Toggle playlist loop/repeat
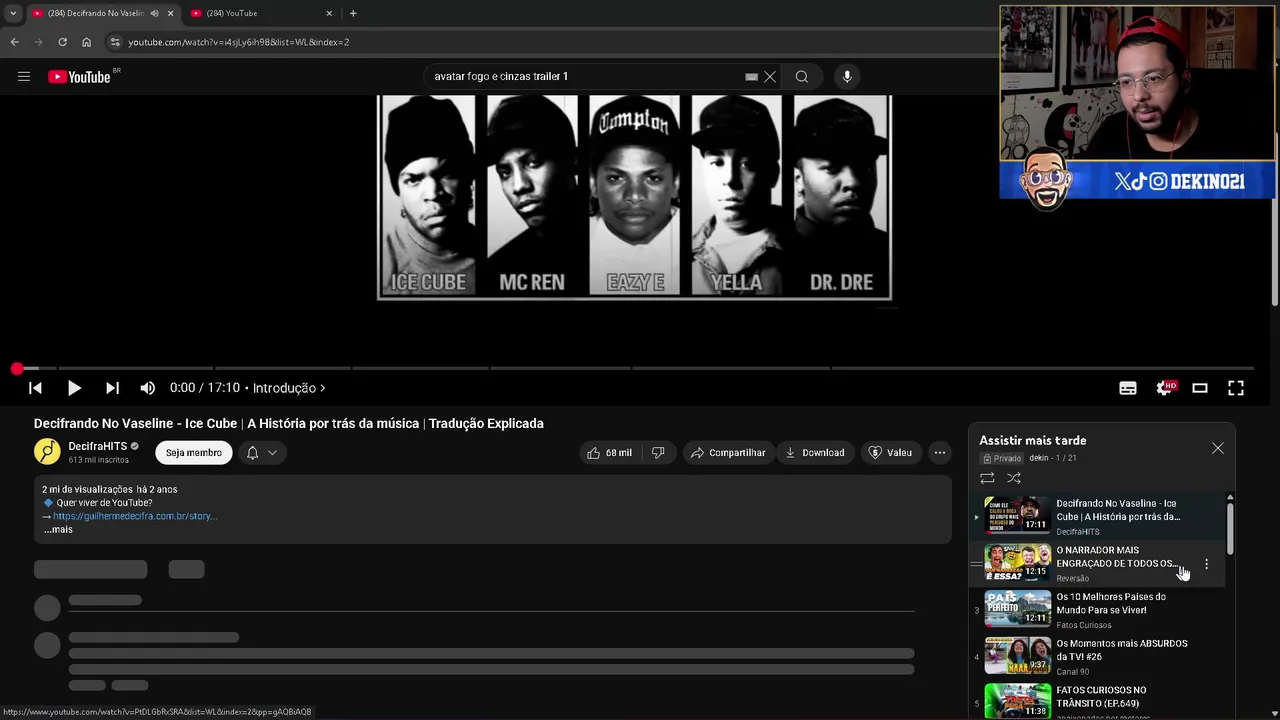 tap(987, 478)
